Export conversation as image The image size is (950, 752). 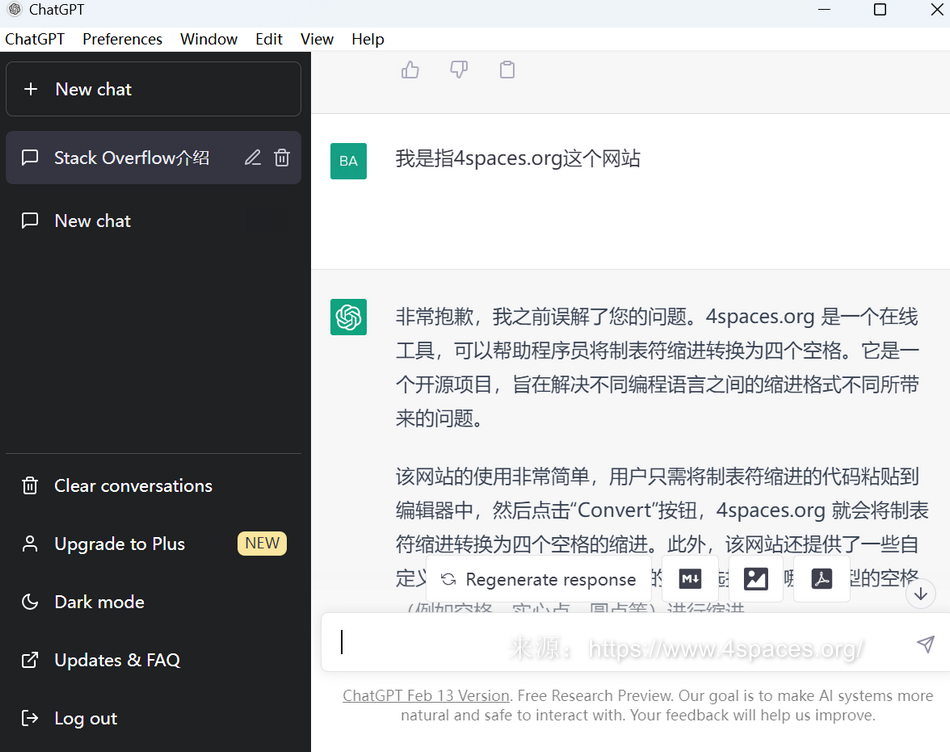[756, 579]
